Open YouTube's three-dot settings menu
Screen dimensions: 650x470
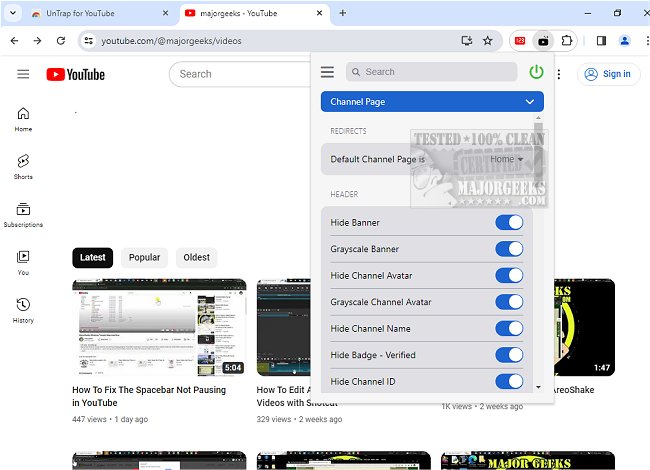(559, 74)
